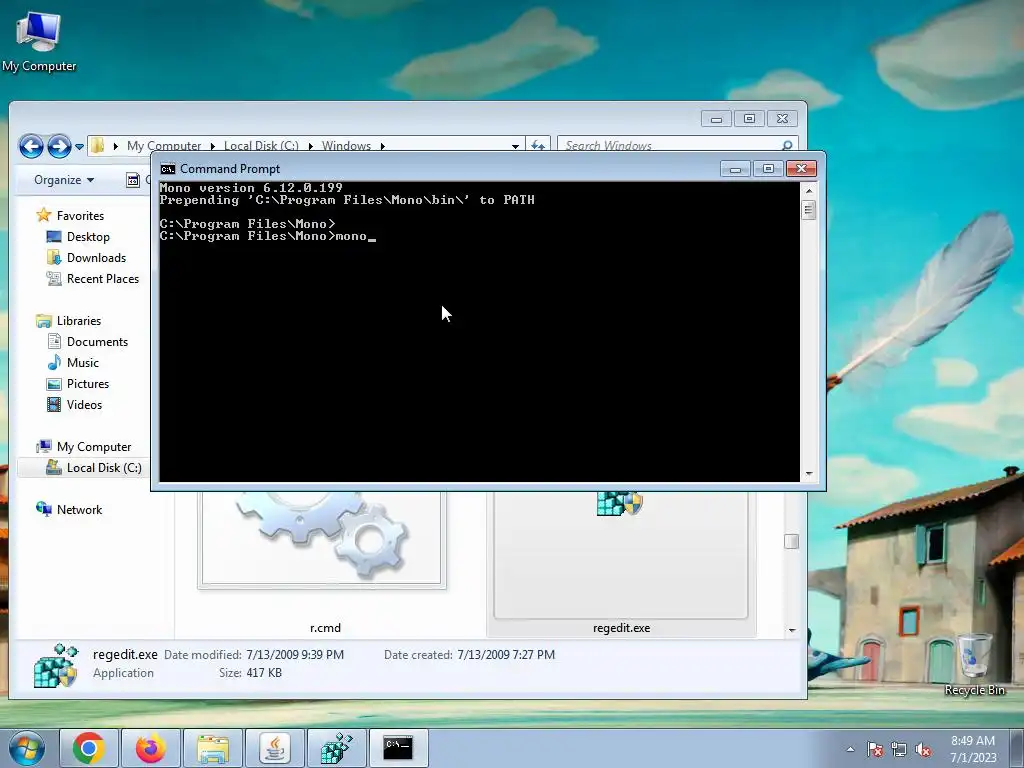The image size is (1024, 768).
Task: Minimize the Explorer window
Action: 716,118
